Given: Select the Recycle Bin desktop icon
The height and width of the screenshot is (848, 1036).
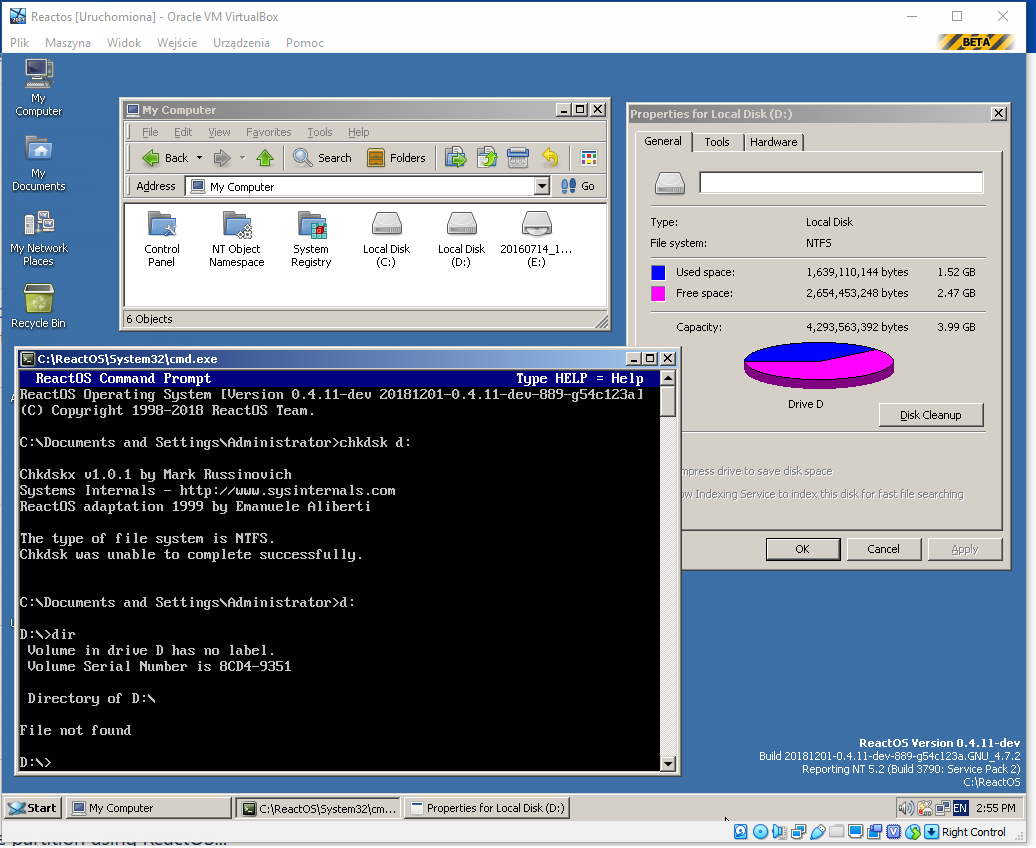Looking at the screenshot, I should click(x=38, y=305).
